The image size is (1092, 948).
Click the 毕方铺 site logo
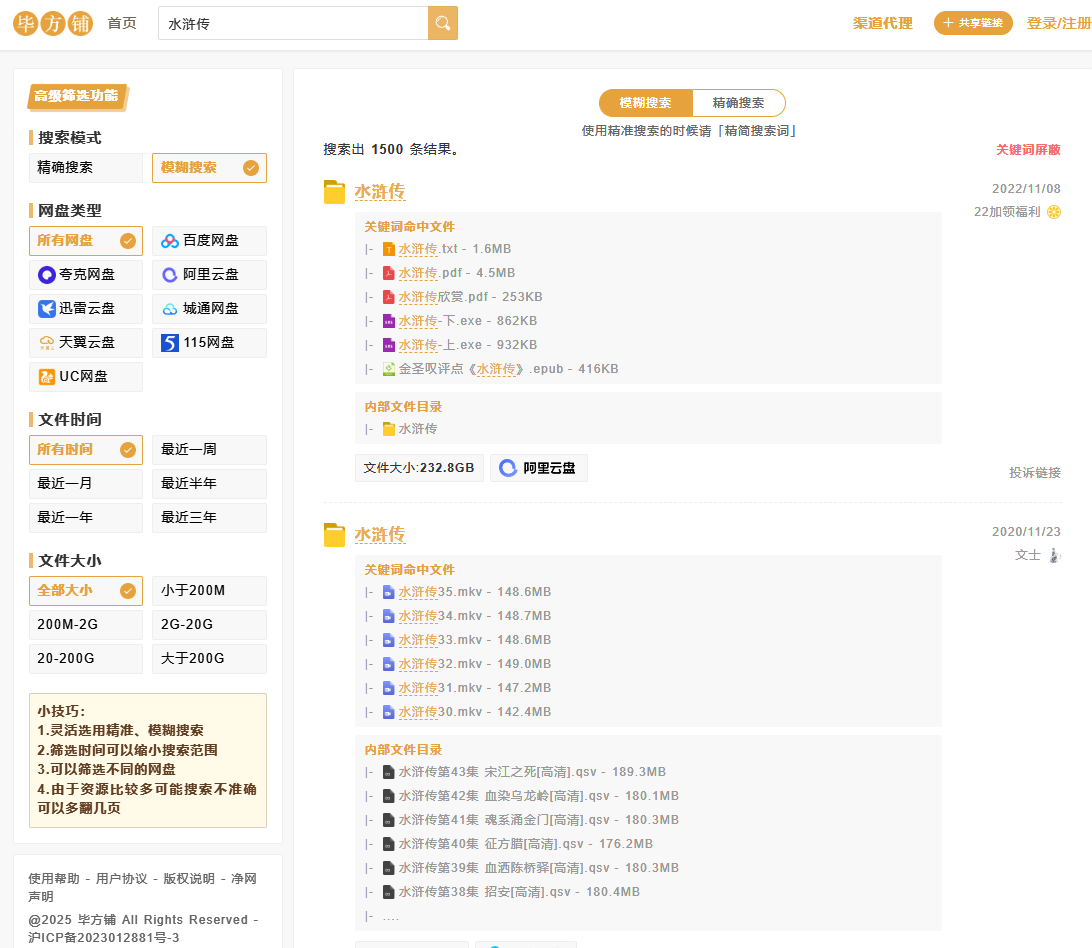53,23
